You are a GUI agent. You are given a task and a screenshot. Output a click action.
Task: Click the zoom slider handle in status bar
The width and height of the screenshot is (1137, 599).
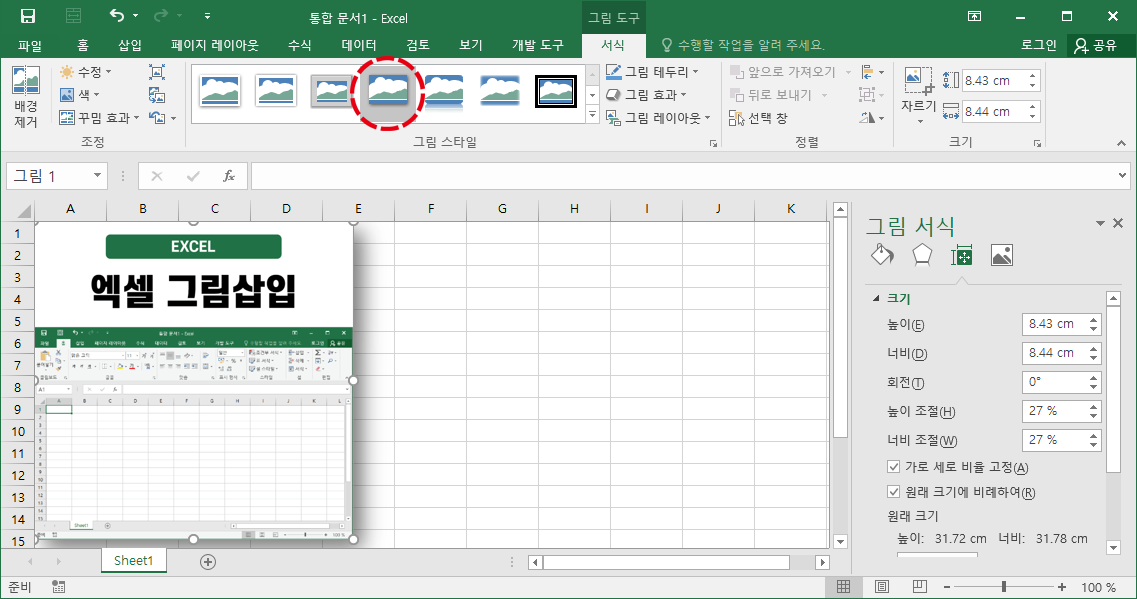pyautogui.click(x=1004, y=587)
